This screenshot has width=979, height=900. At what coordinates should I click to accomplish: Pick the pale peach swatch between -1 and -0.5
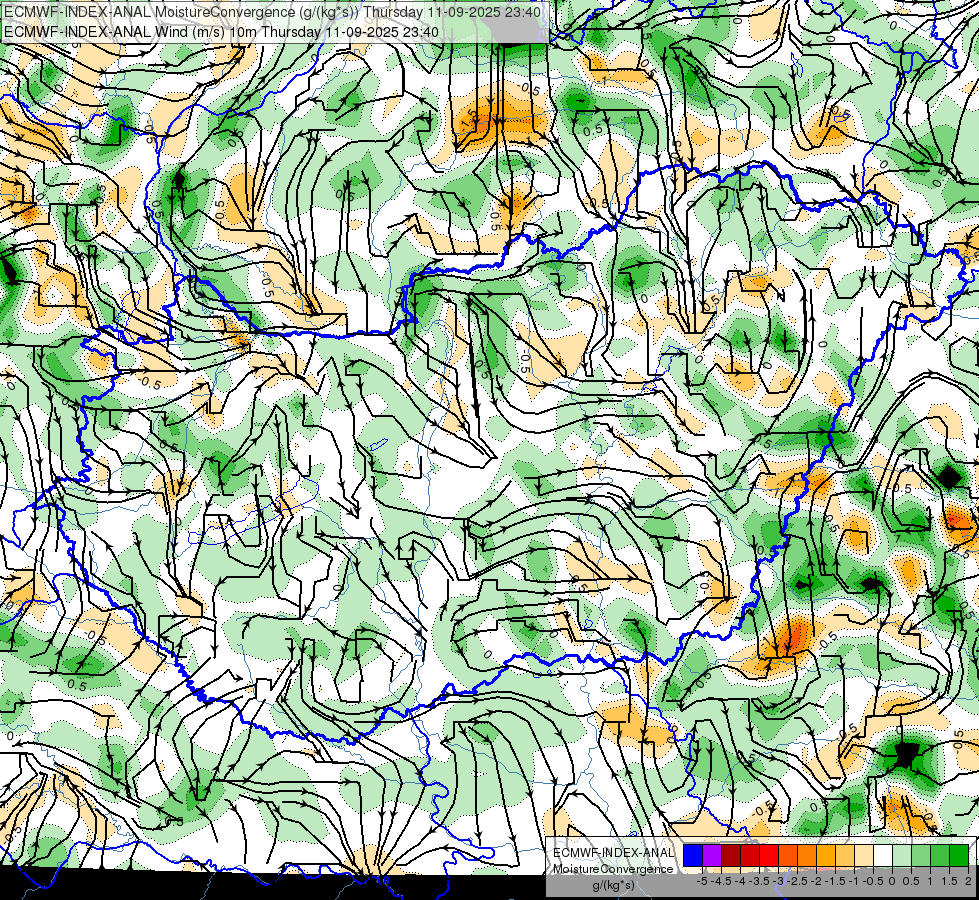864,855
